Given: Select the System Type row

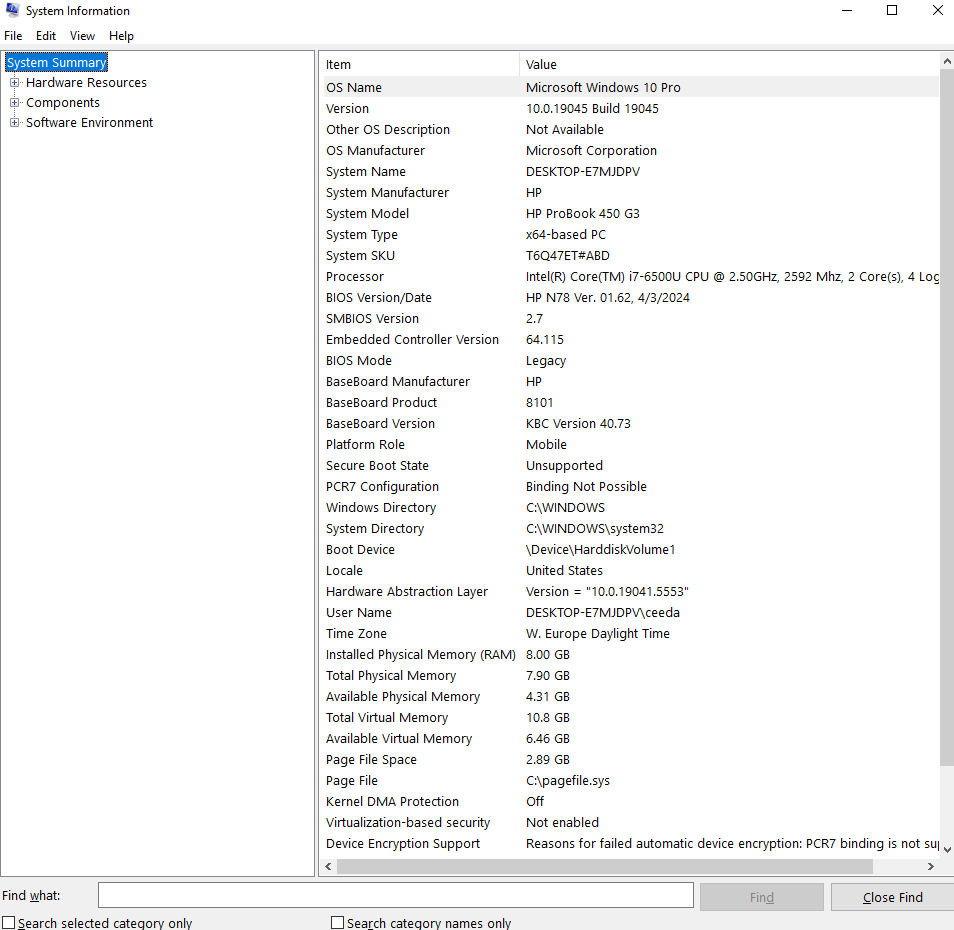Looking at the screenshot, I should (629, 234).
